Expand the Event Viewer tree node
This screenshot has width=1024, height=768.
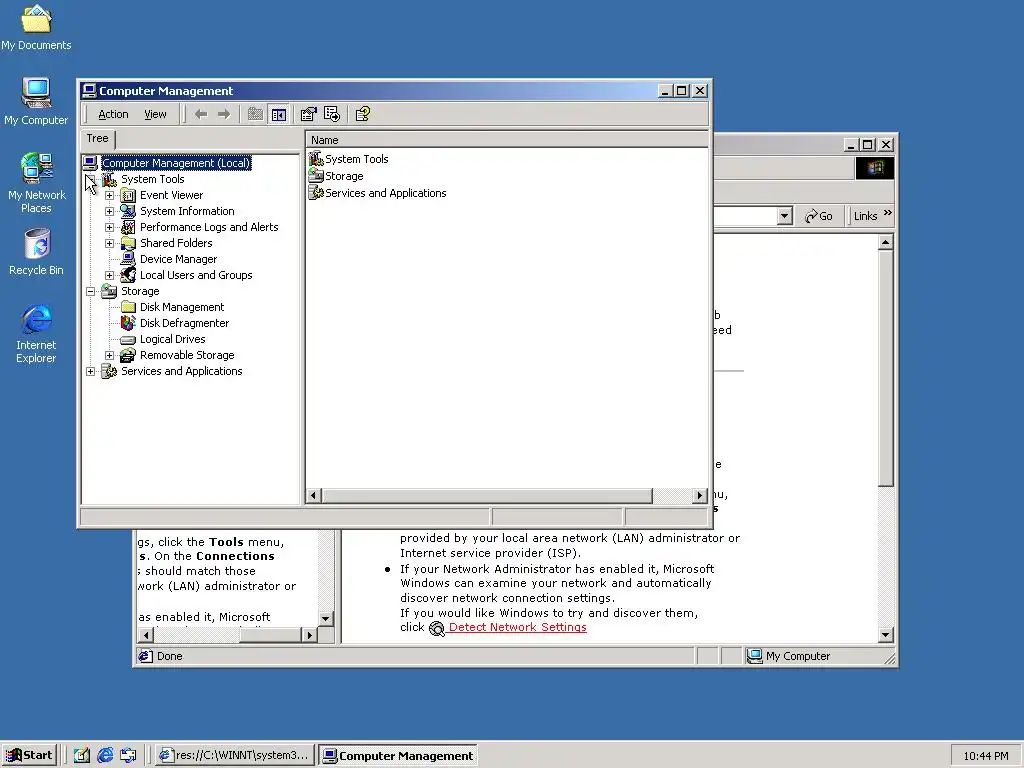pos(110,195)
